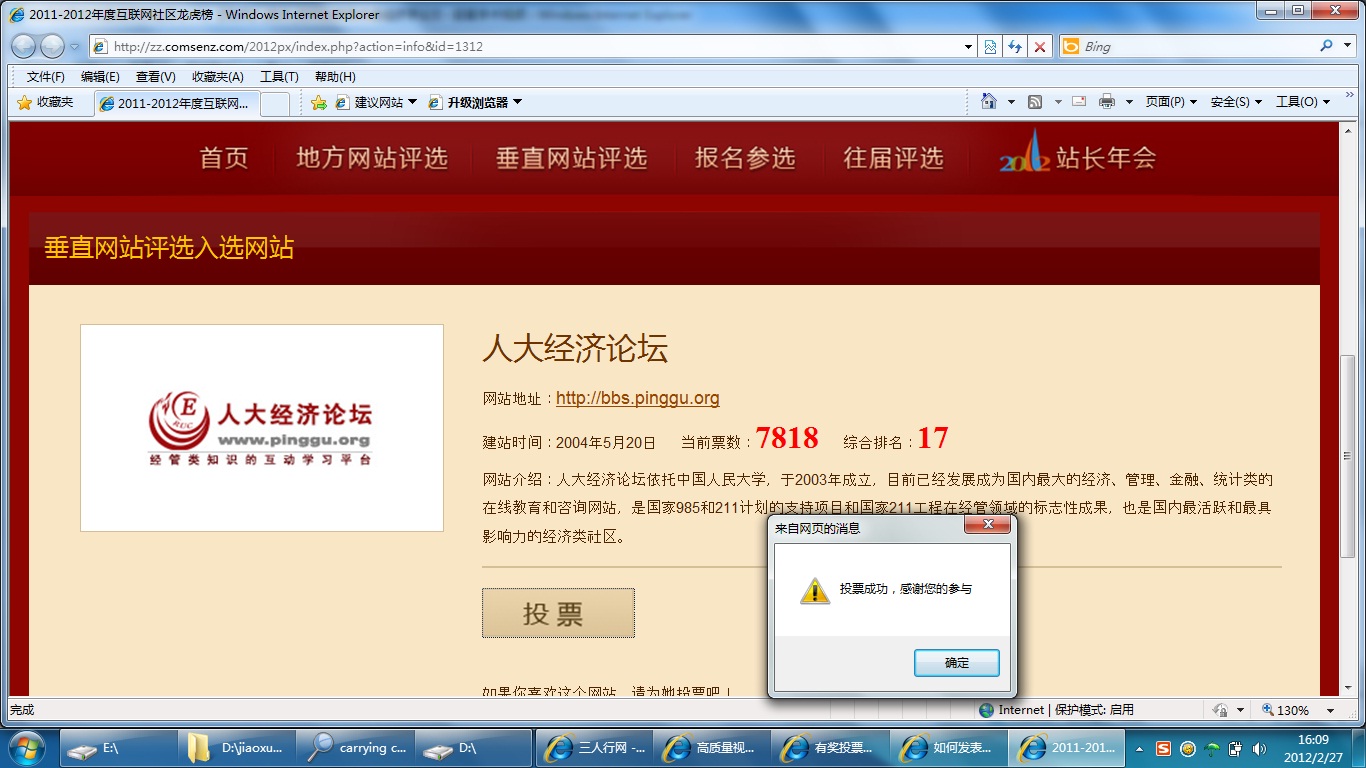Expand the 建议网站 dropdown
This screenshot has height=768, width=1366.
412,102
